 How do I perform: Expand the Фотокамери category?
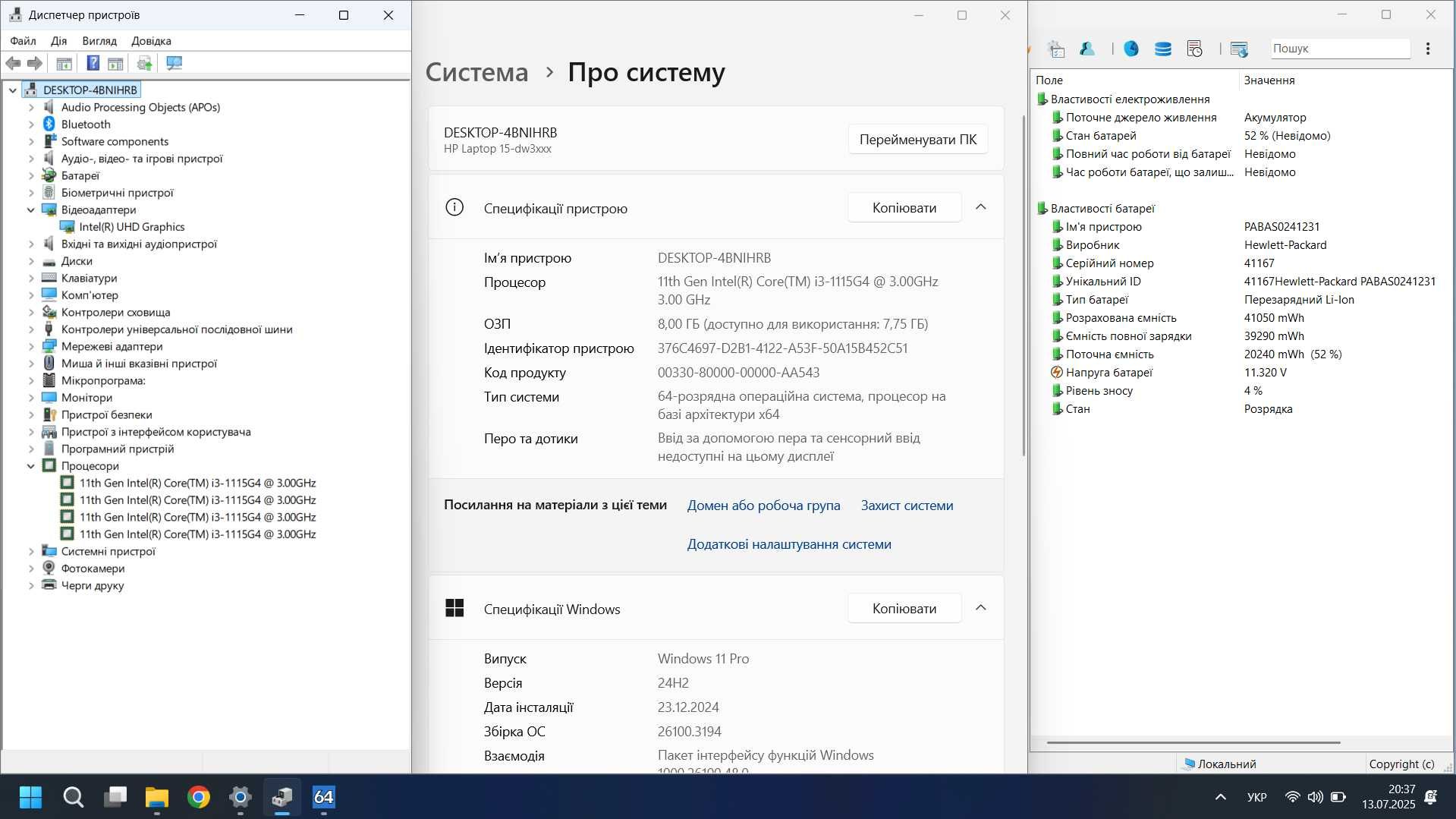[x=31, y=569]
